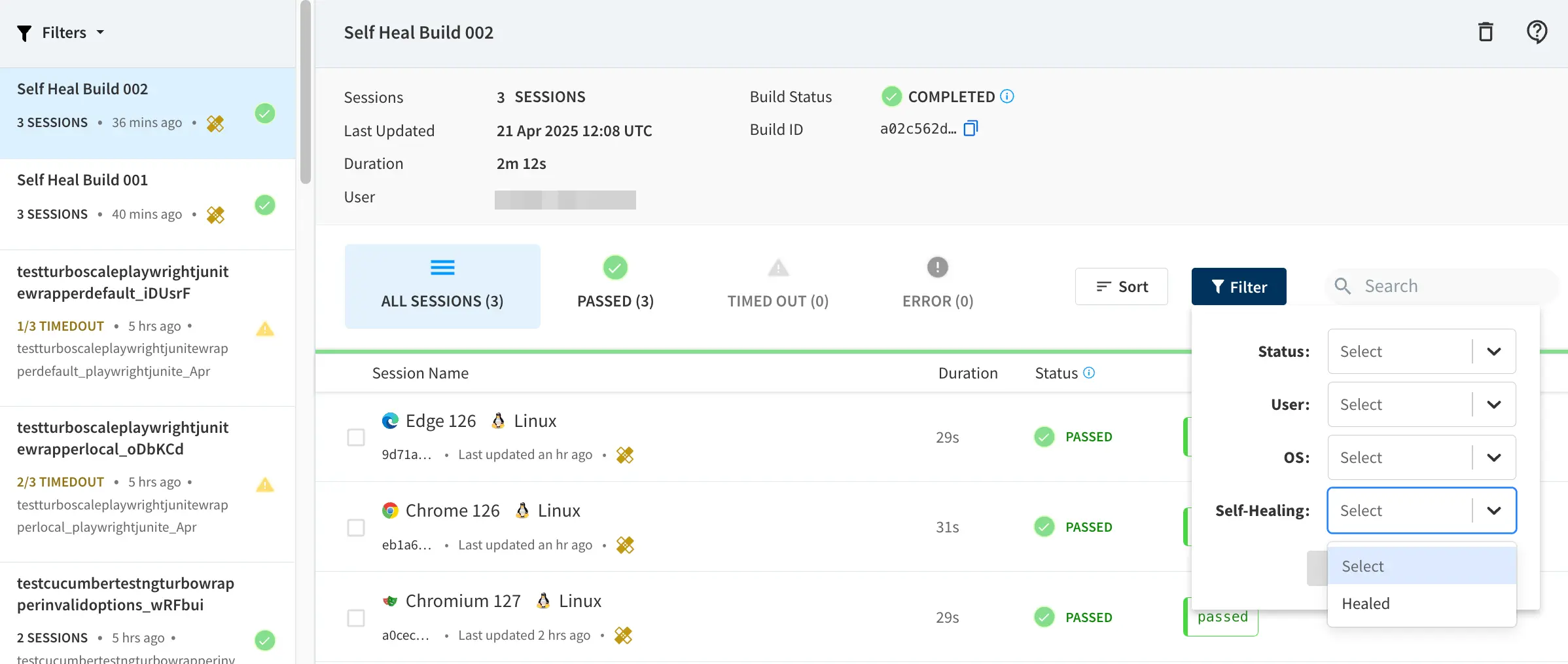Expand the Status filter dropdown
This screenshot has width=1568, height=664.
point(1421,352)
